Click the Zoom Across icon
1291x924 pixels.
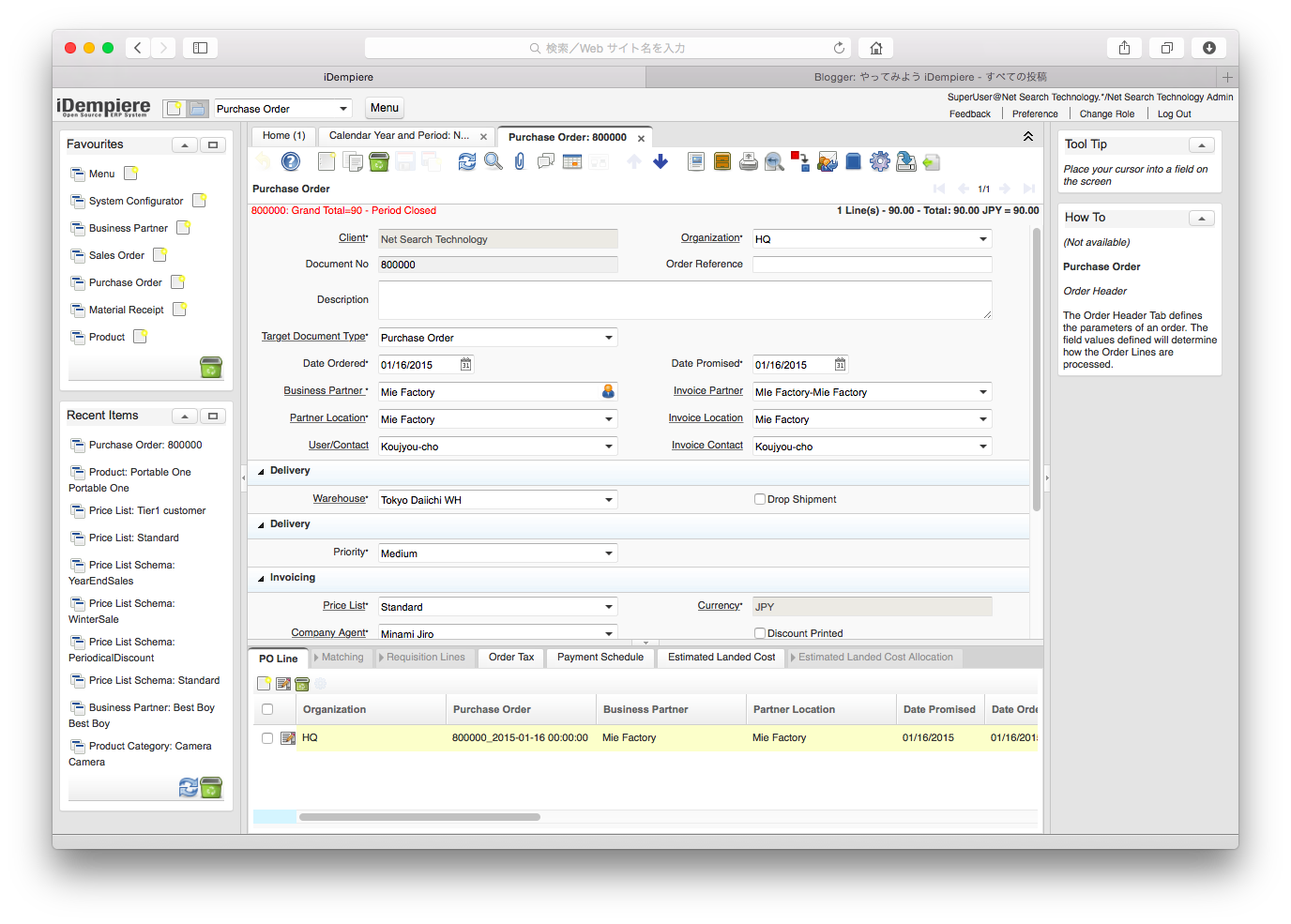[x=774, y=161]
